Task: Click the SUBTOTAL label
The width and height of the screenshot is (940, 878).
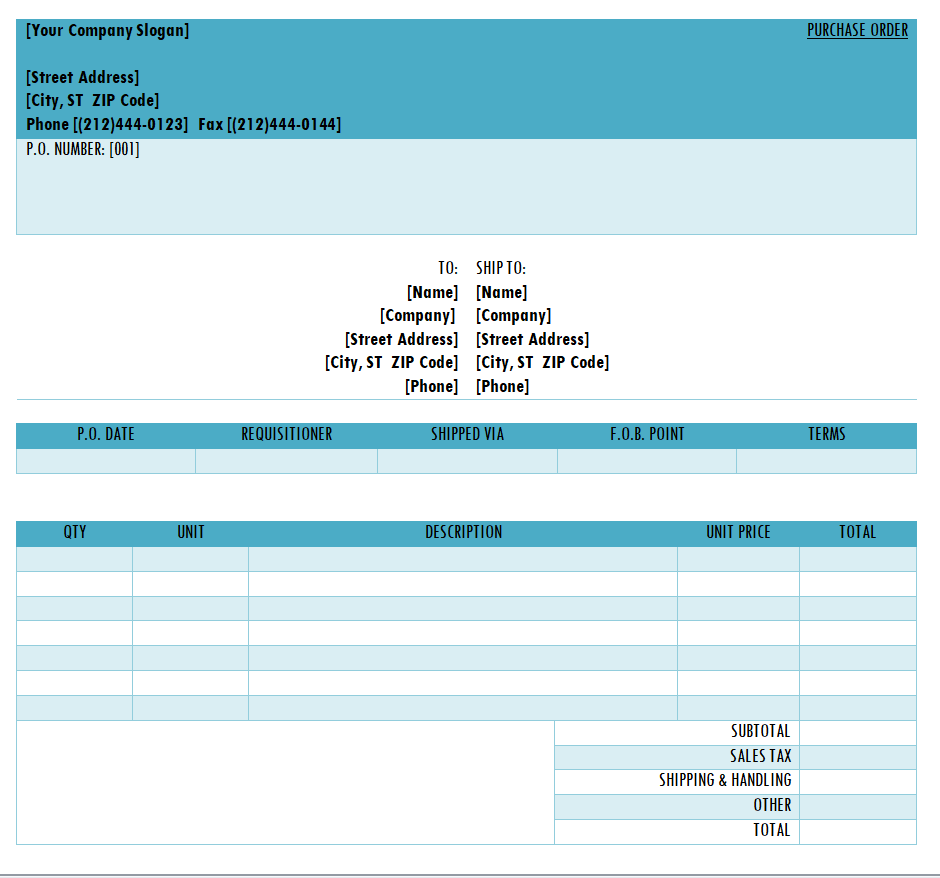Action: click(761, 732)
